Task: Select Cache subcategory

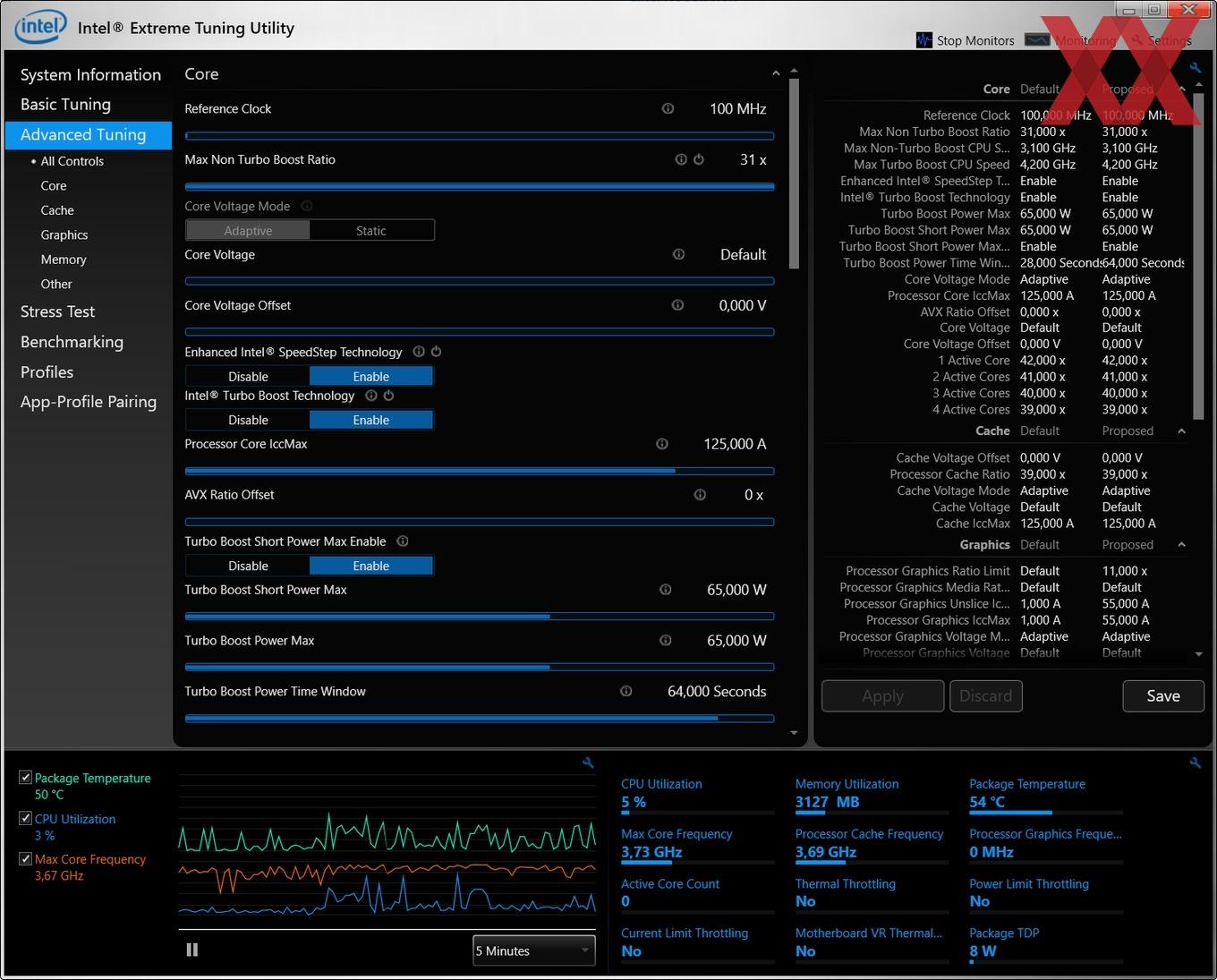Action: pos(57,210)
